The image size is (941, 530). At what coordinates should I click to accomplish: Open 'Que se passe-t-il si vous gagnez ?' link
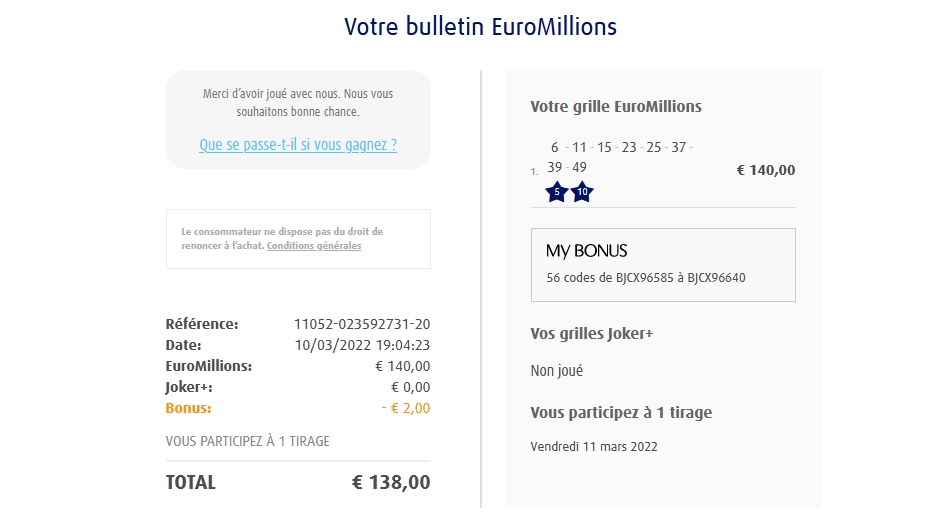[298, 145]
